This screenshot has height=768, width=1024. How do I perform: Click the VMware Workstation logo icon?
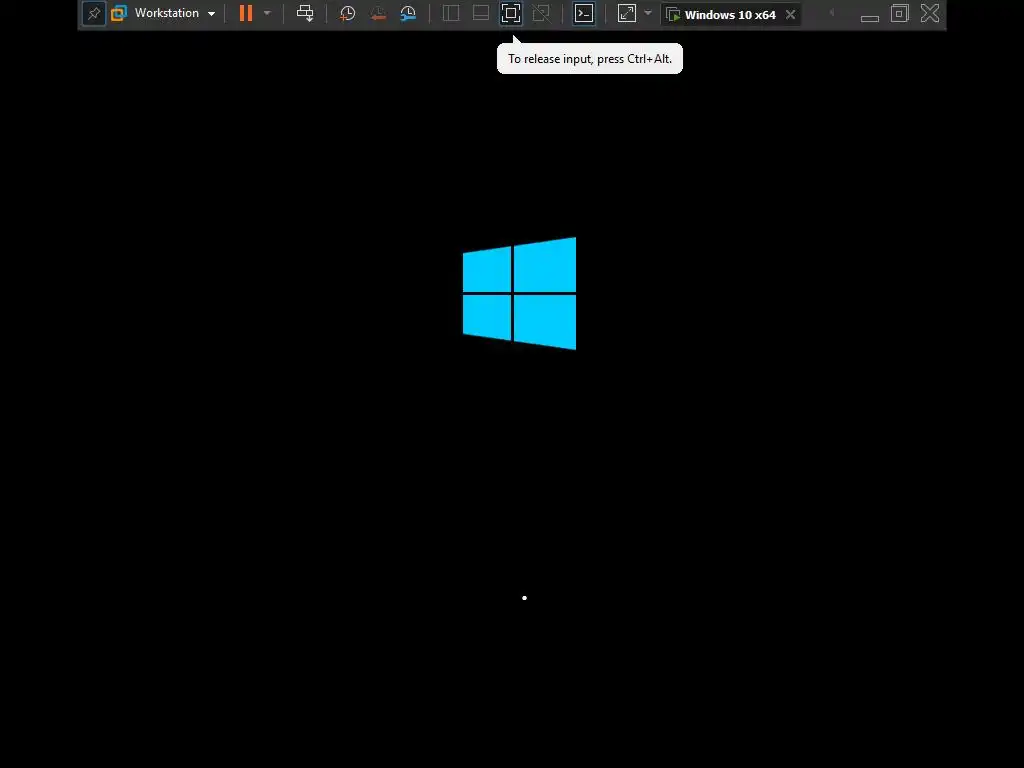(x=119, y=13)
